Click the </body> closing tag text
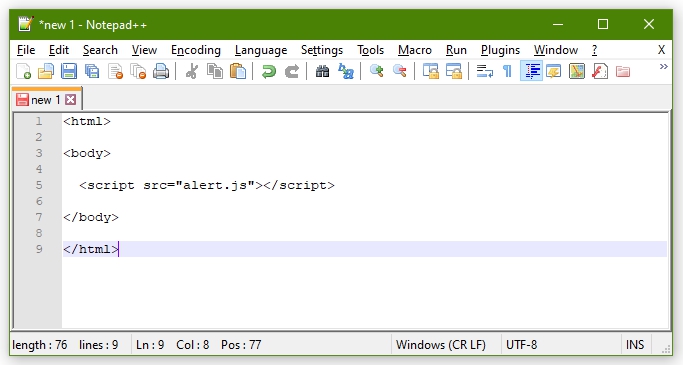This screenshot has width=683, height=365. [x=91, y=217]
